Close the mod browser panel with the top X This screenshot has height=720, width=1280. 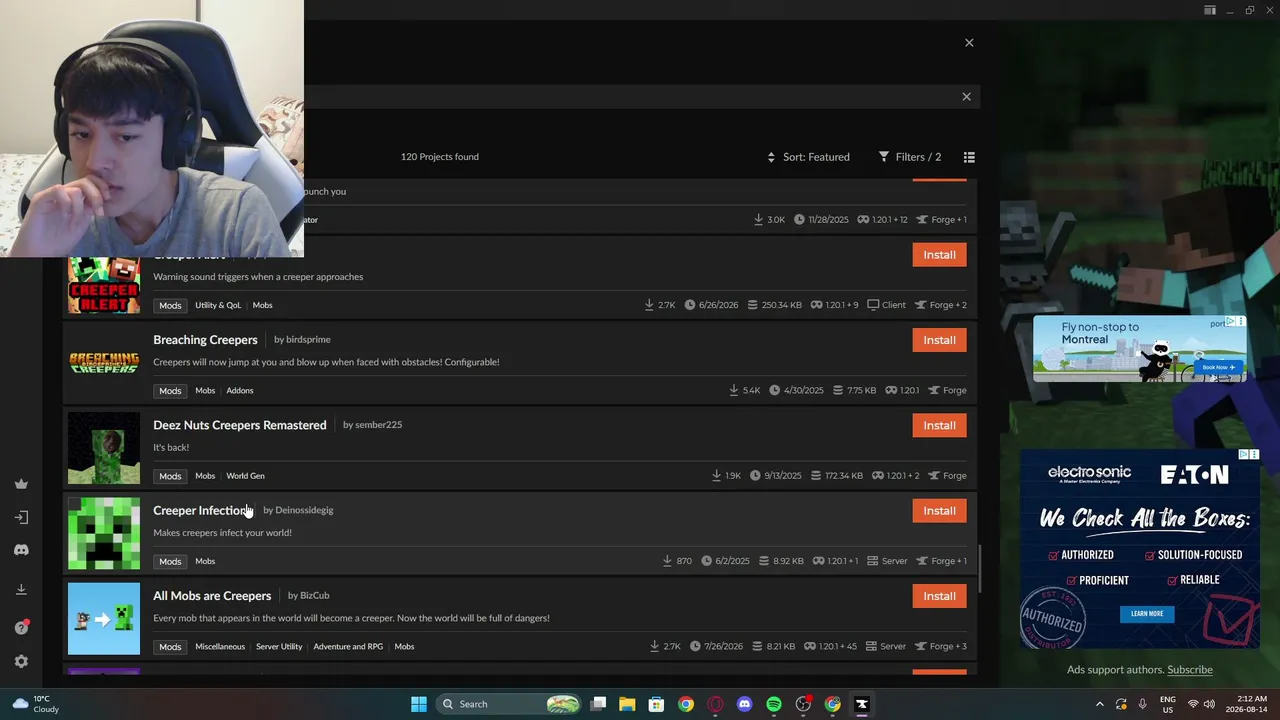[x=969, y=43]
